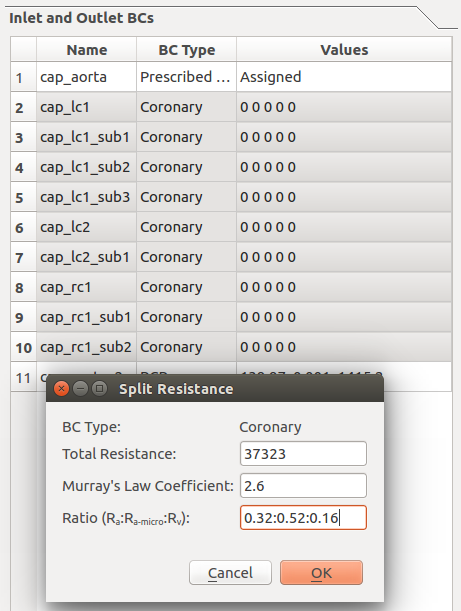Focus the Murray's Law Coefficient field
Image resolution: width=461 pixels, height=611 pixels.
[x=303, y=486]
